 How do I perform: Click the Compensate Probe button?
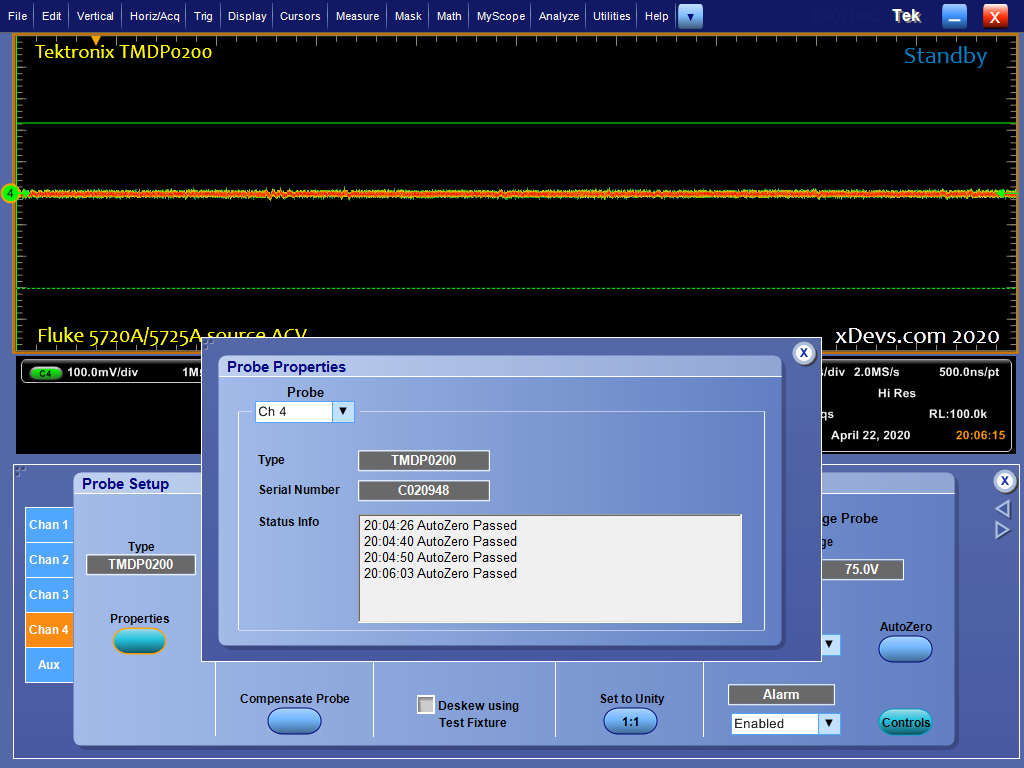point(295,722)
